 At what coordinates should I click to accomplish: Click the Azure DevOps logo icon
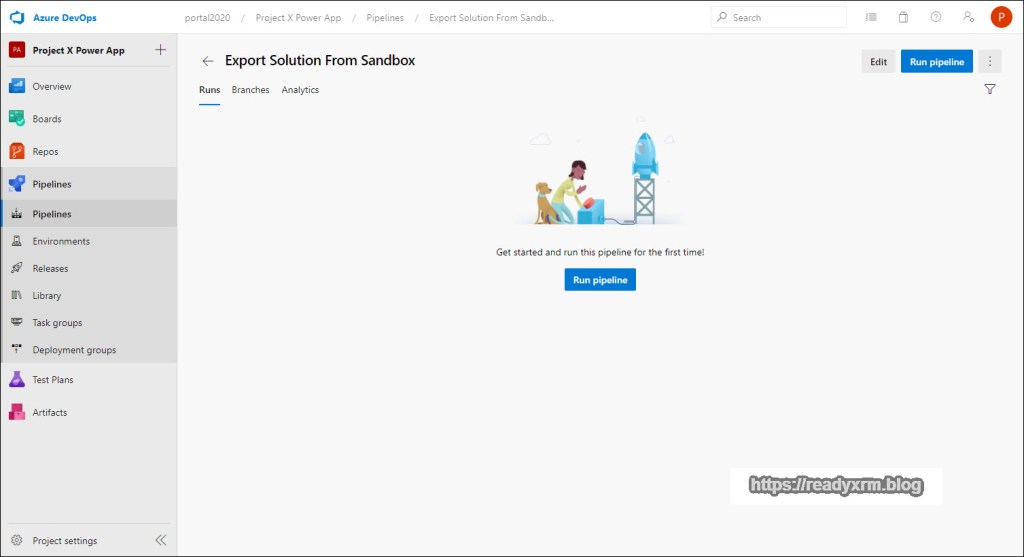tap(16, 17)
